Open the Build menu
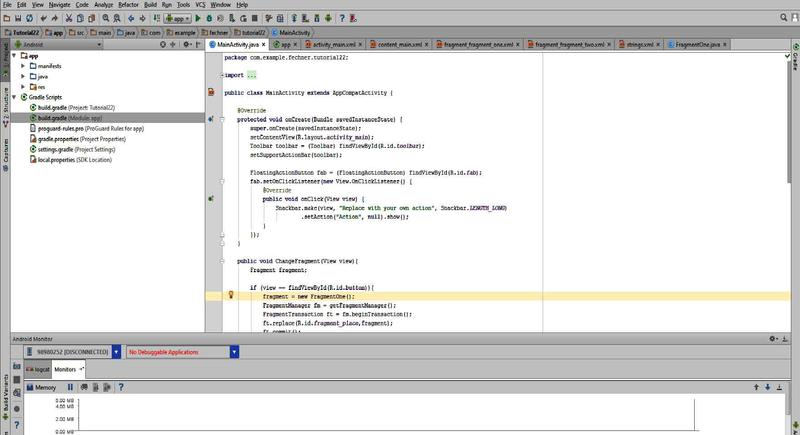 [x=151, y=5]
